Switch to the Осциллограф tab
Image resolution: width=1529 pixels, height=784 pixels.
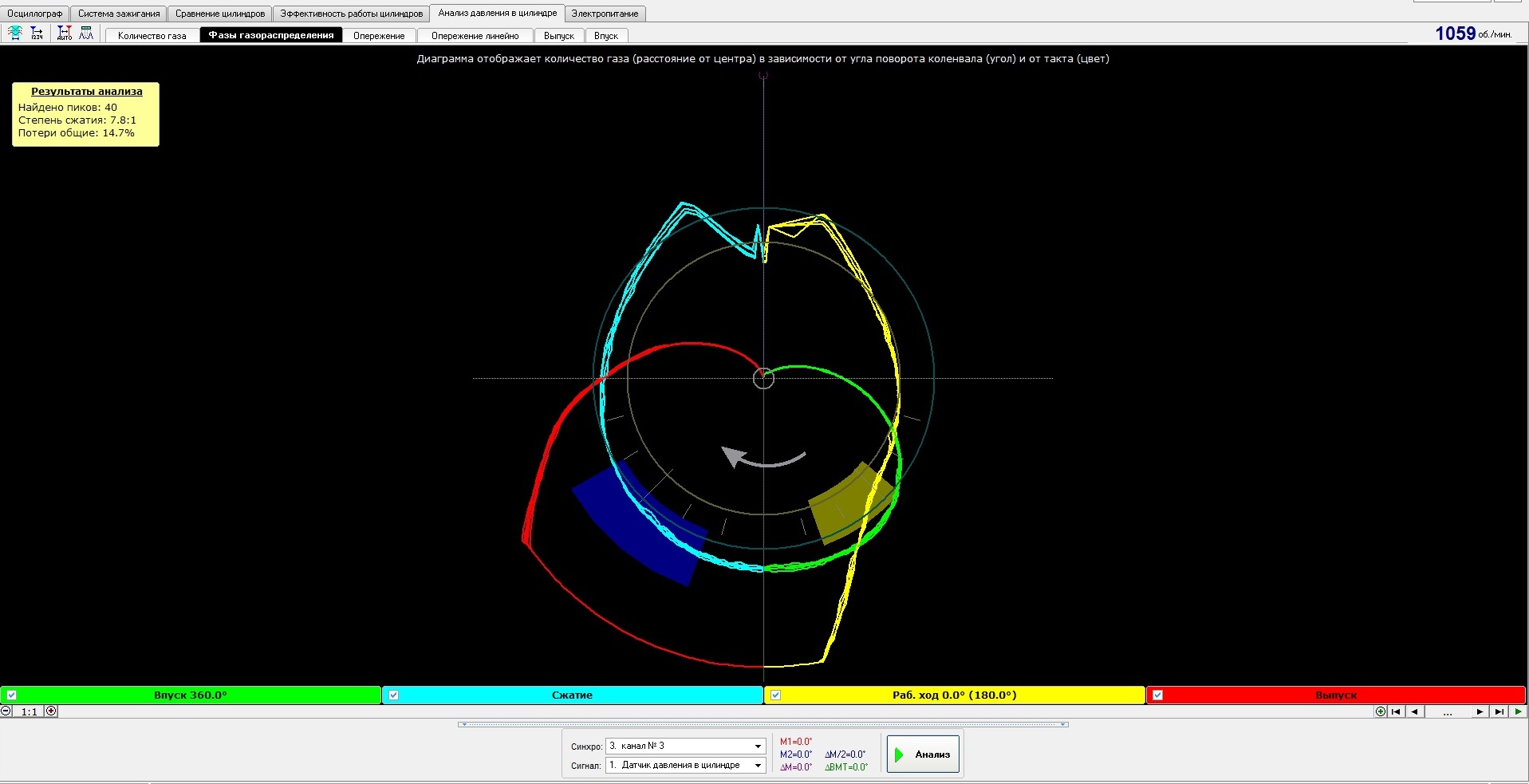click(35, 14)
